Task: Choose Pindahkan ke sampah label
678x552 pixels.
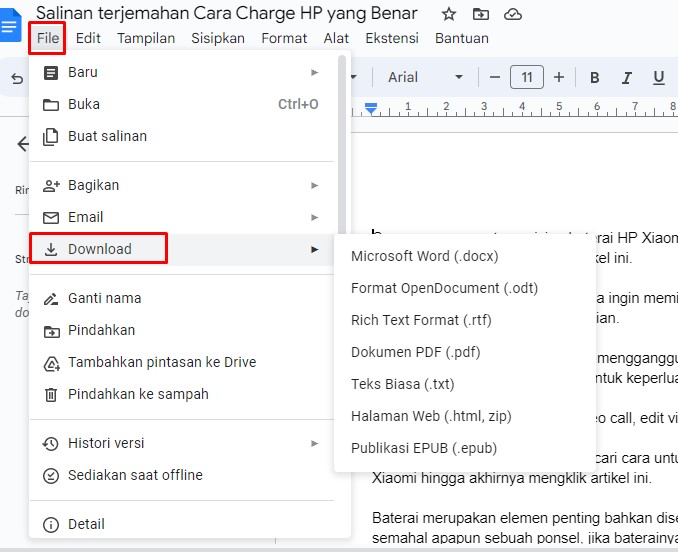Action: (138, 395)
